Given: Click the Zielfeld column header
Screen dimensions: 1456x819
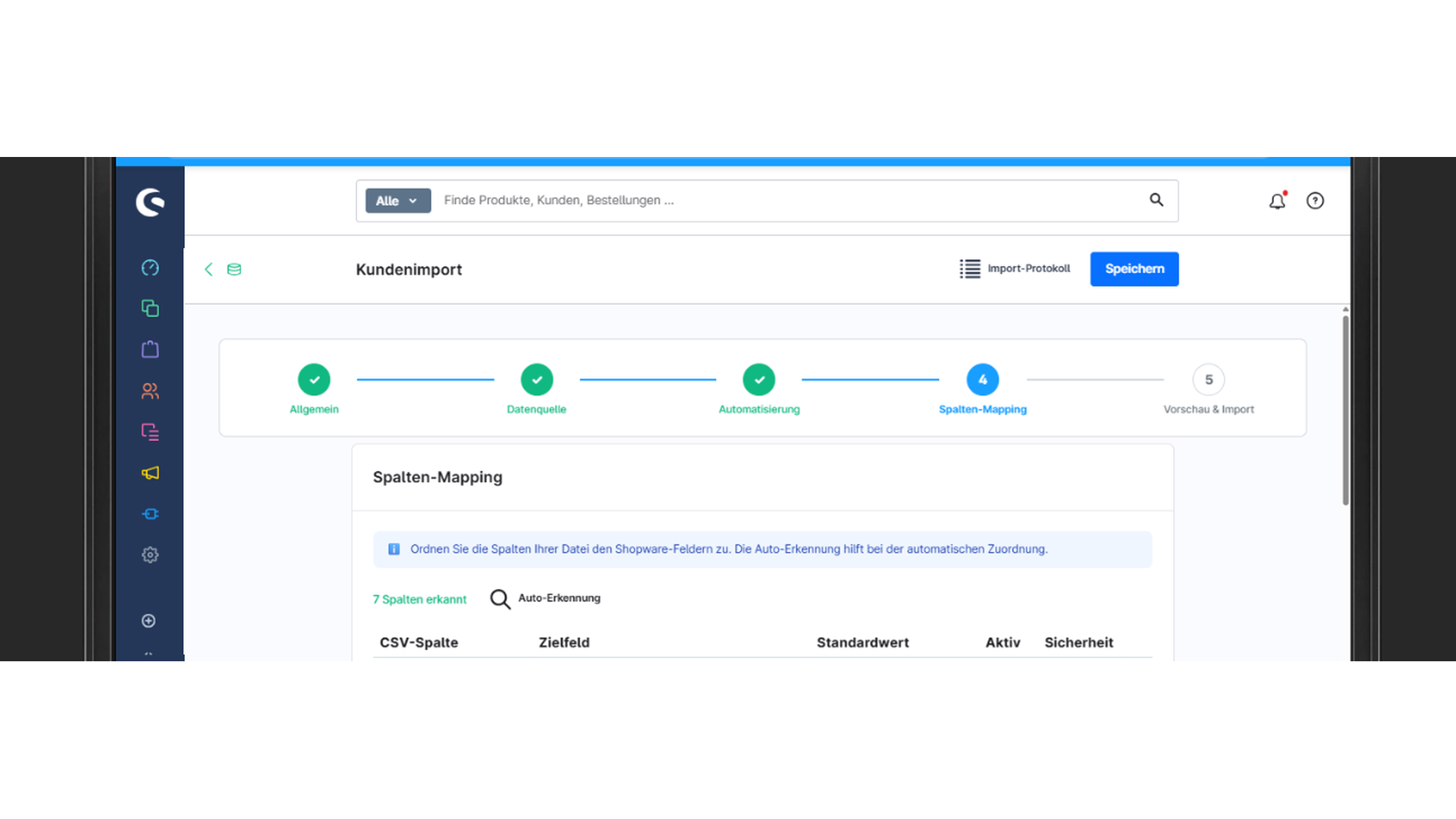Looking at the screenshot, I should pyautogui.click(x=564, y=642).
